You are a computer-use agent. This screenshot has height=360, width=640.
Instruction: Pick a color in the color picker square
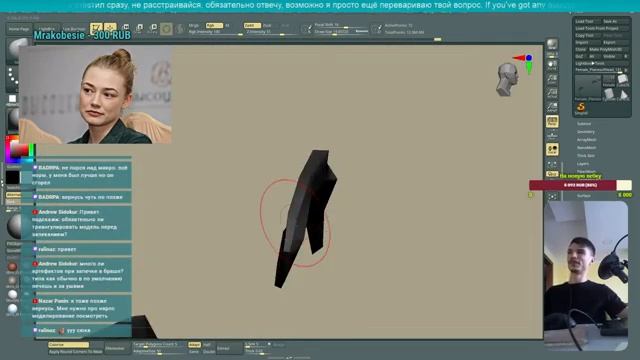click(19, 149)
